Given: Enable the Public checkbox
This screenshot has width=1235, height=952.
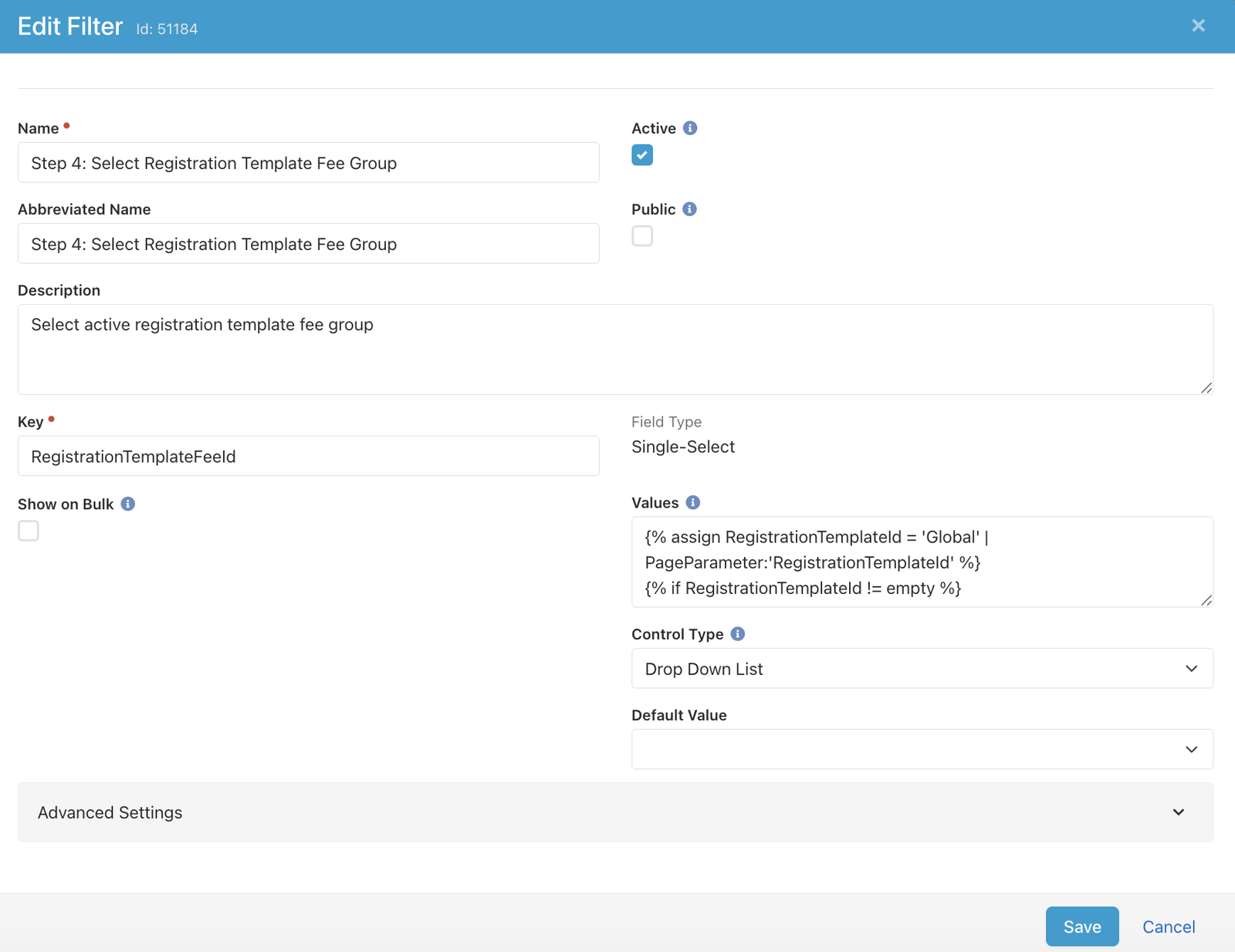Looking at the screenshot, I should 641,236.
